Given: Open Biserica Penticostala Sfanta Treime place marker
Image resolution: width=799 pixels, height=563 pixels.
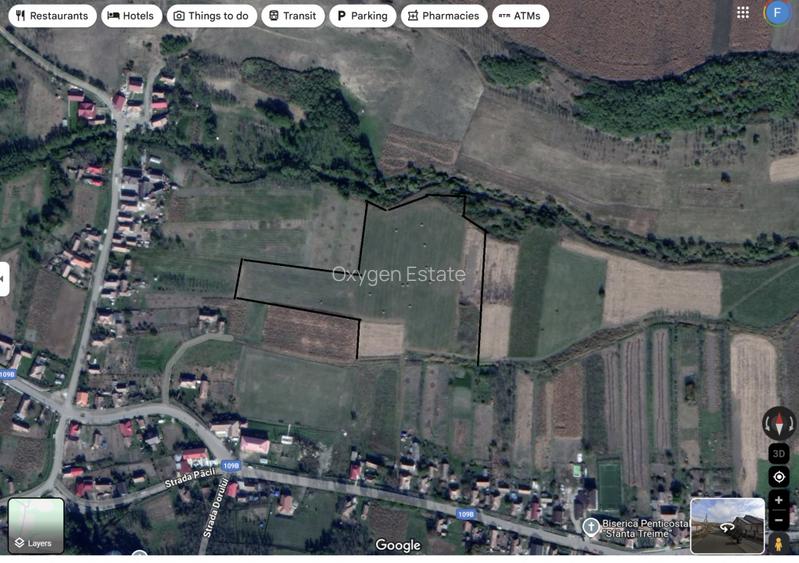Looking at the screenshot, I should pos(591,527).
